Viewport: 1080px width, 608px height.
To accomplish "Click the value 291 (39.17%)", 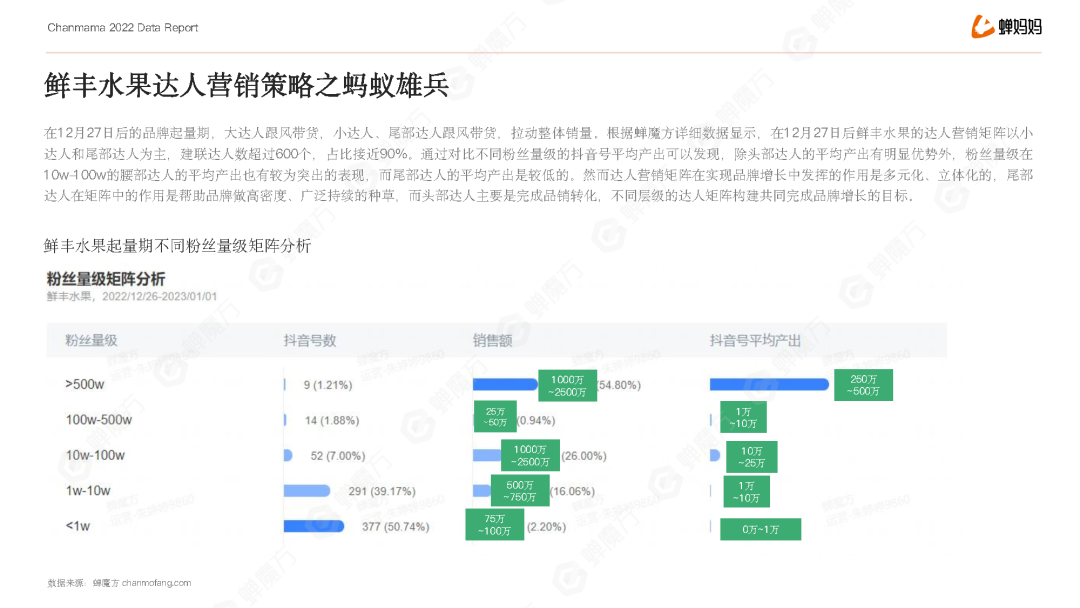I will tap(382, 491).
